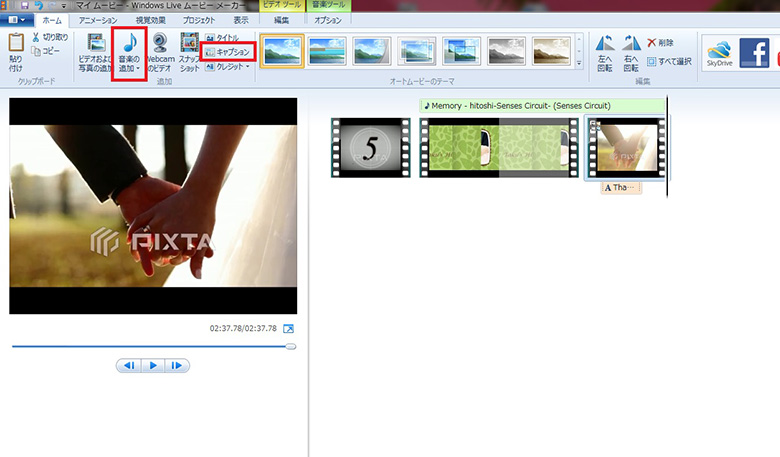Open the Options (オプション) music tools tab
The width and height of the screenshot is (780, 457).
click(x=328, y=20)
